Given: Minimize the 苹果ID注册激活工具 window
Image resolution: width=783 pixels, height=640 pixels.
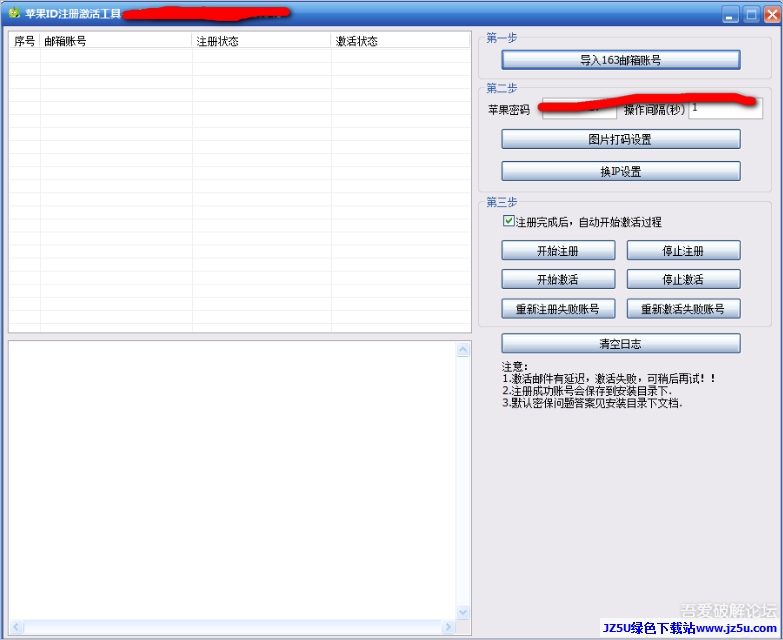Looking at the screenshot, I should coord(730,14).
